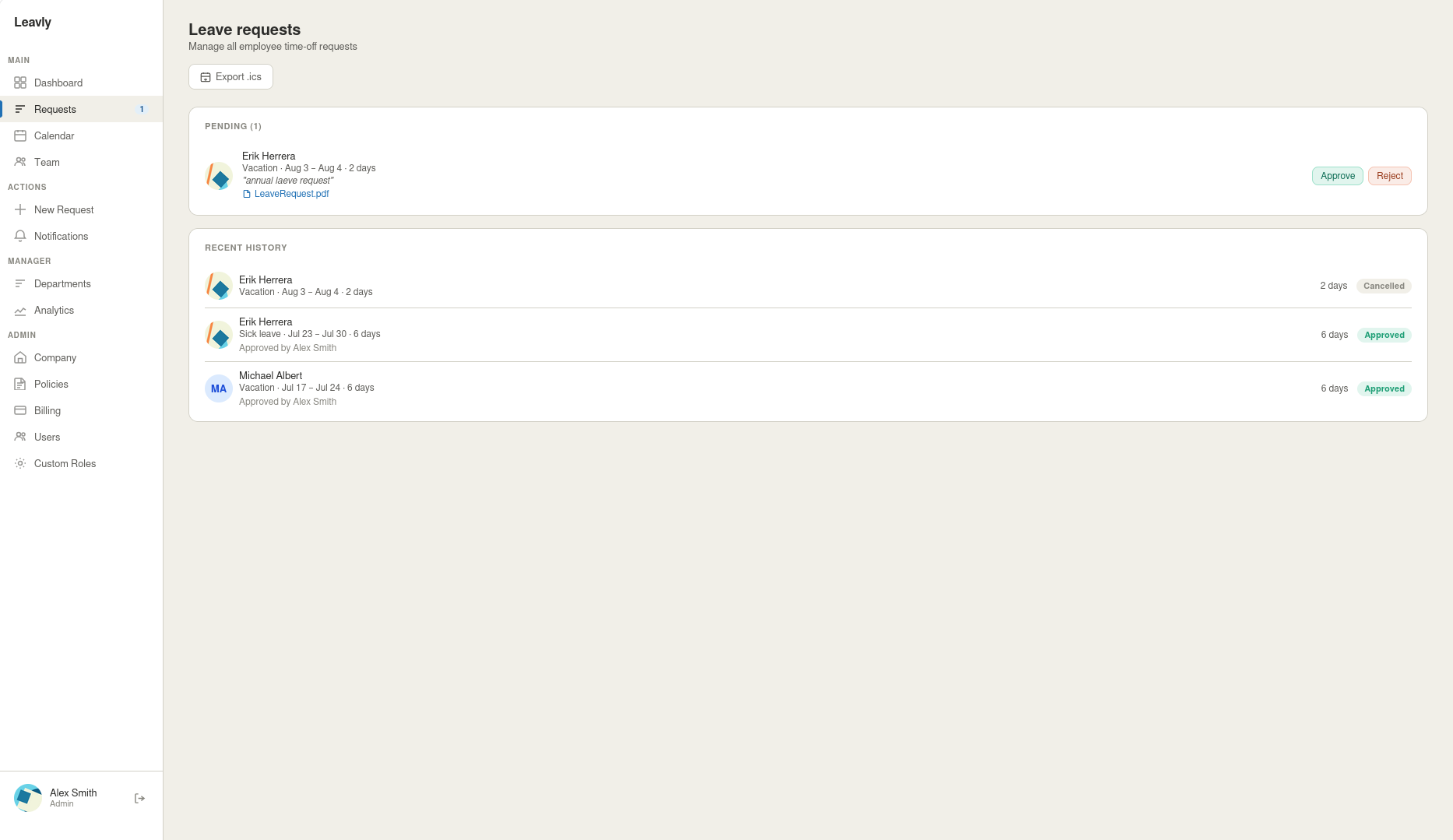
Task: Go to the Team page
Action: pyautogui.click(x=81, y=162)
